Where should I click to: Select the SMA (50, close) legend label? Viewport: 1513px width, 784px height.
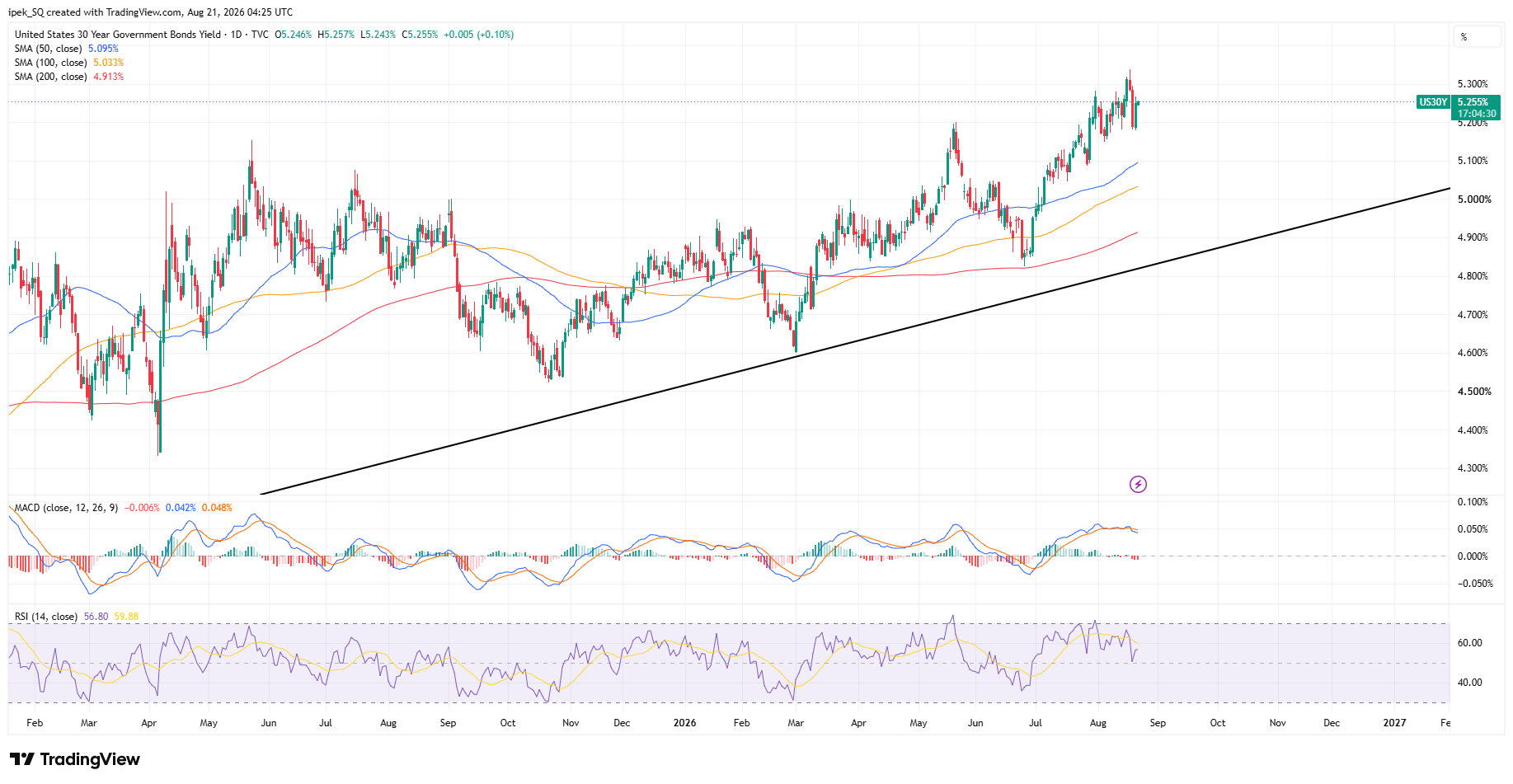(x=49, y=49)
